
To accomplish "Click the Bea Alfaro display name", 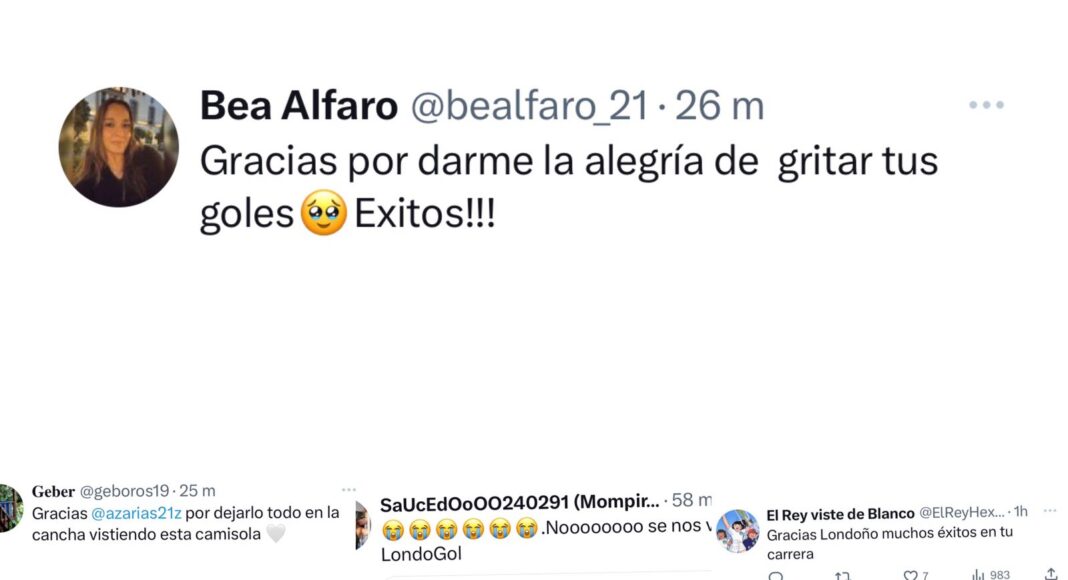I will pyautogui.click(x=299, y=106).
